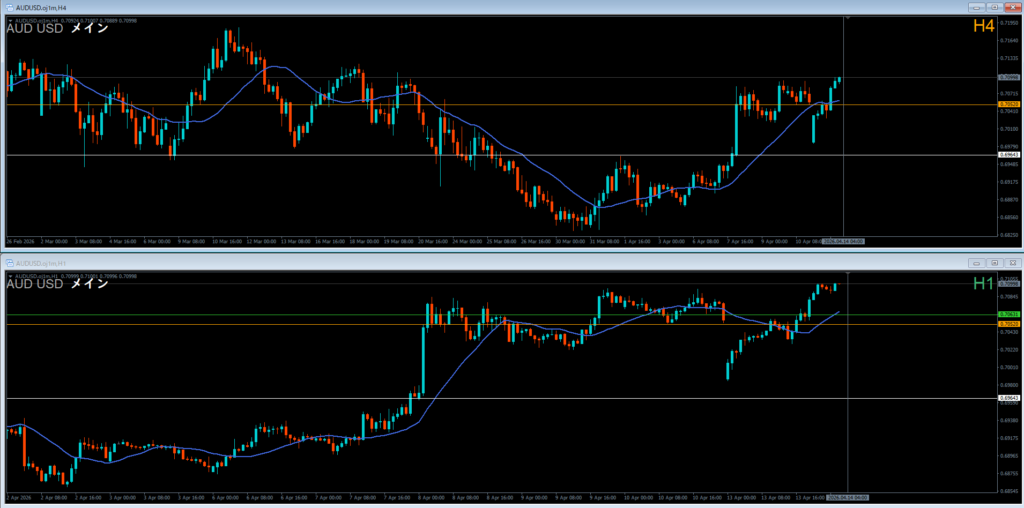Click the highlighted crosshair date label in H1 chart
Viewport: 1024px width, 508px height.
click(847, 498)
